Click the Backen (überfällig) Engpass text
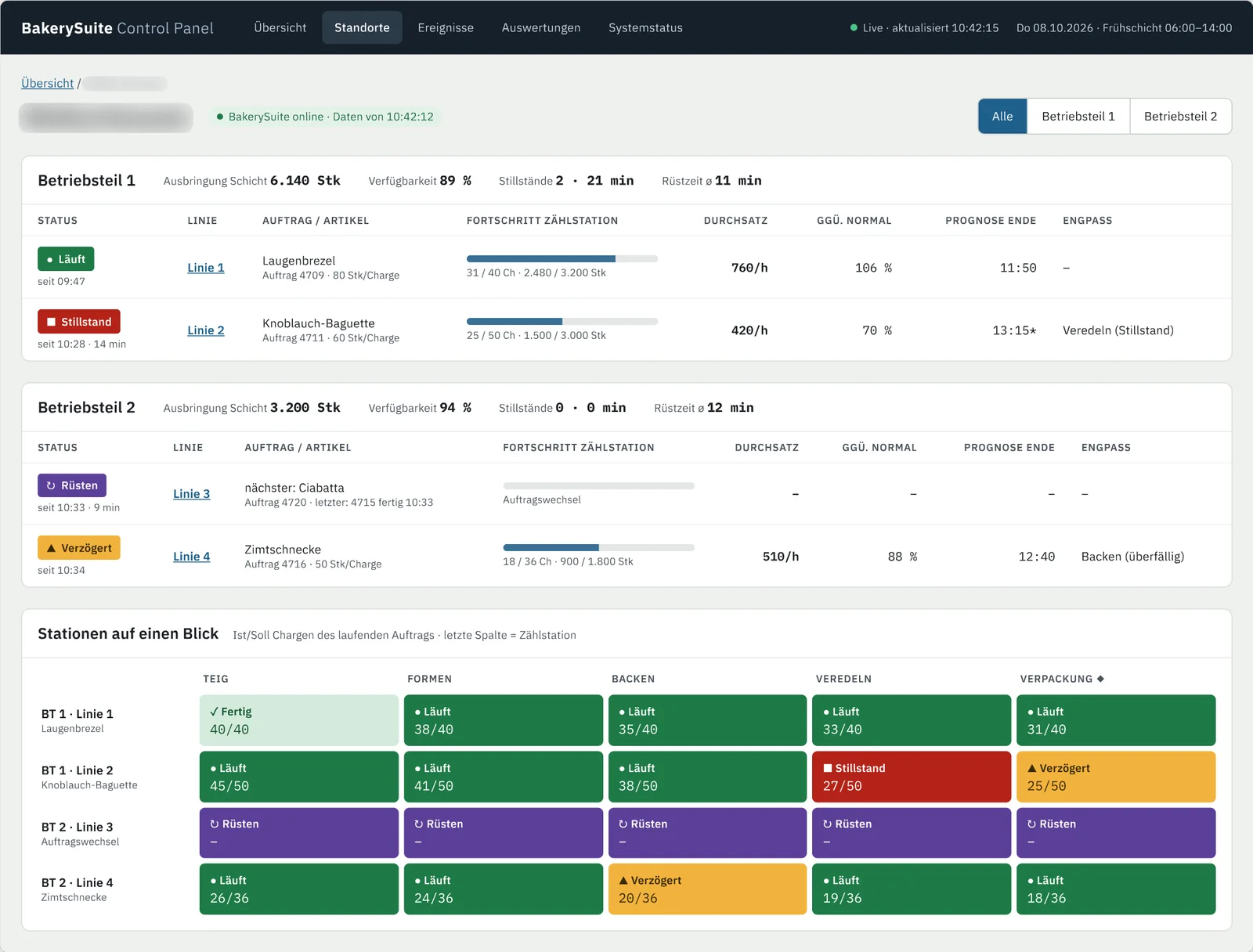The image size is (1253, 952). [1132, 557]
